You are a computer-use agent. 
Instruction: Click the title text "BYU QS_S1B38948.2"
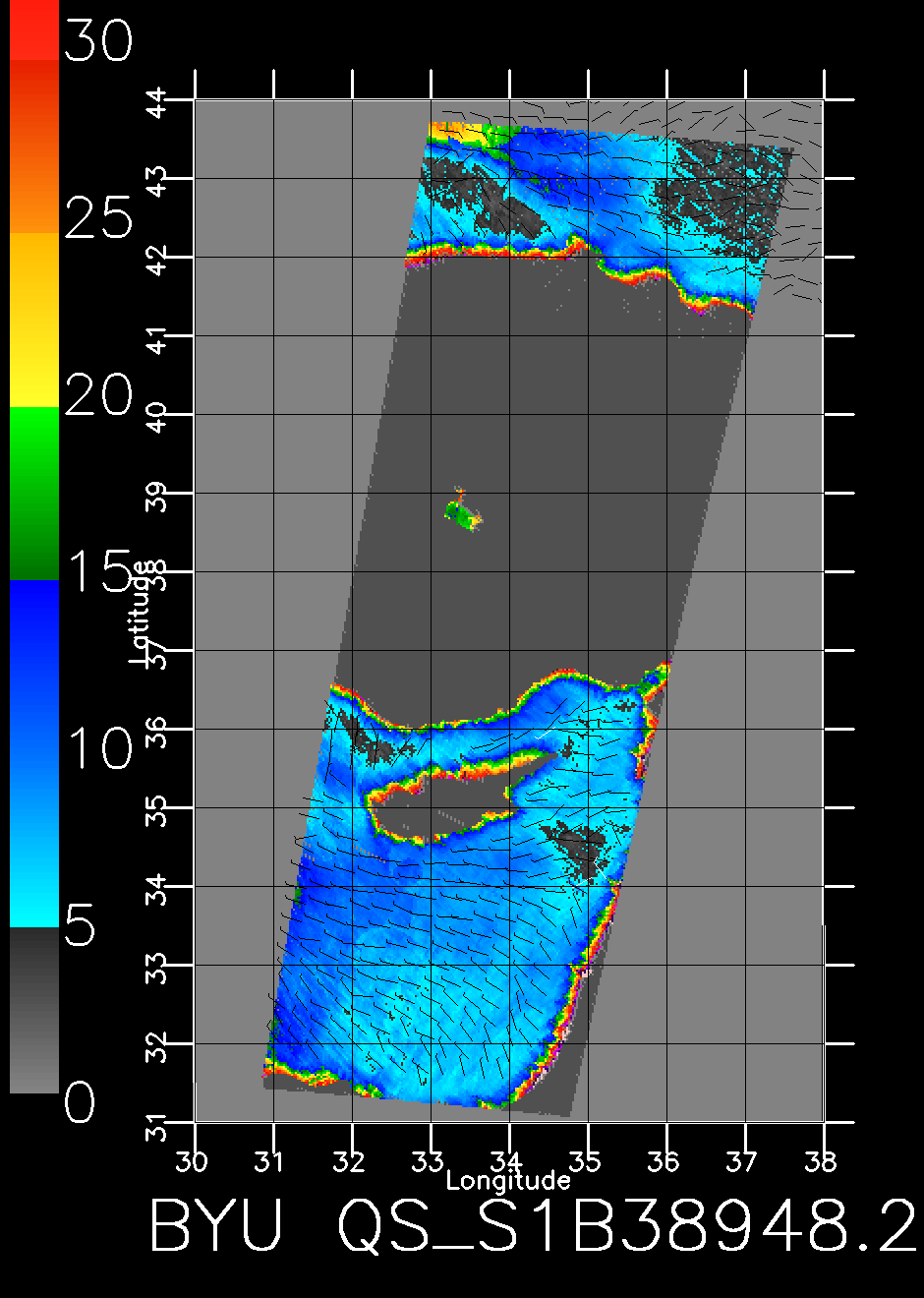tap(534, 1225)
